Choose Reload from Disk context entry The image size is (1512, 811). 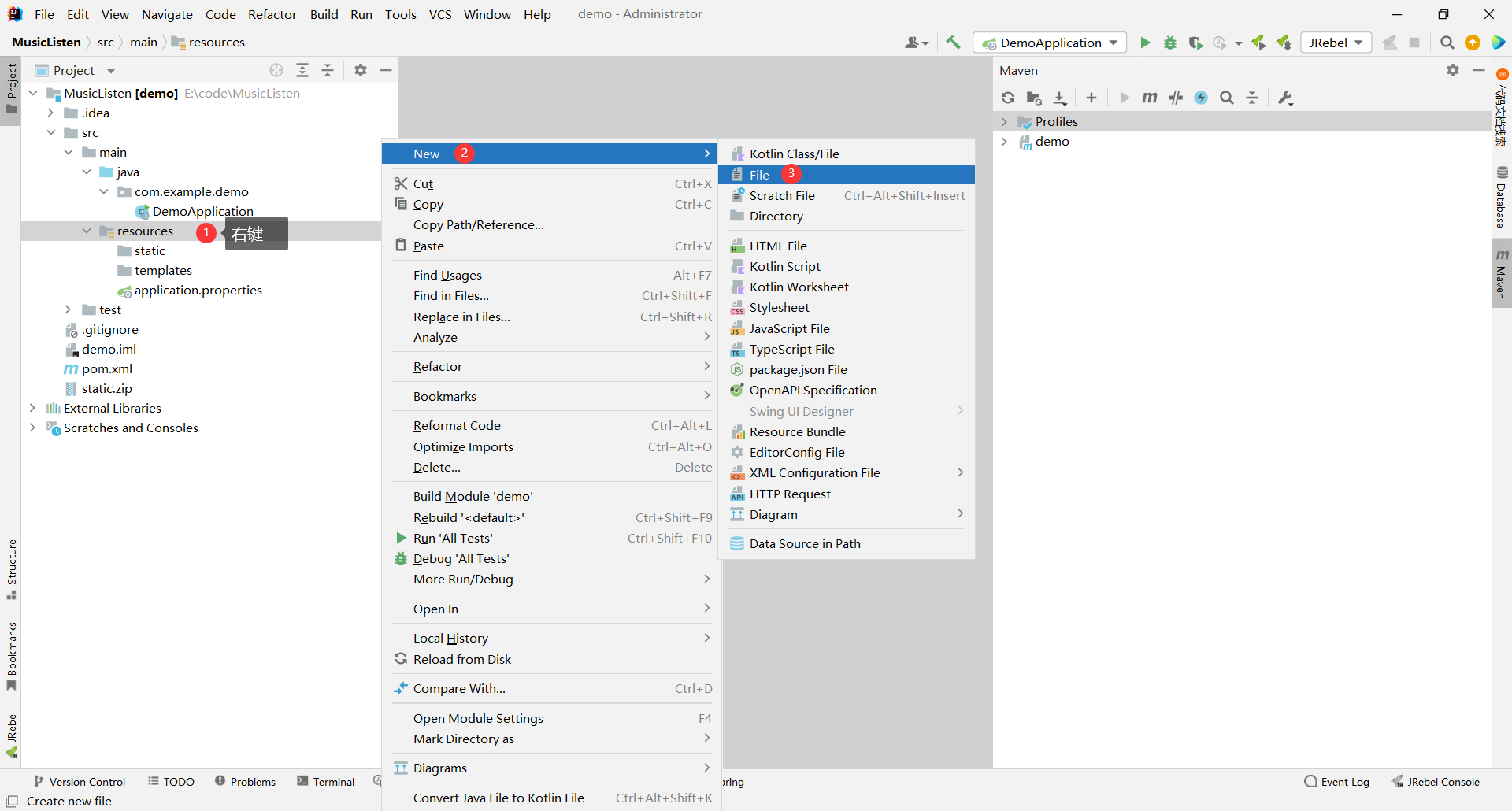(552, 659)
